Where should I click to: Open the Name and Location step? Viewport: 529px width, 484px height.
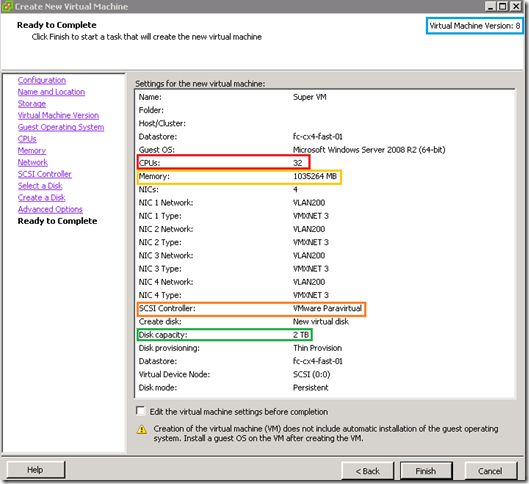click(51, 92)
